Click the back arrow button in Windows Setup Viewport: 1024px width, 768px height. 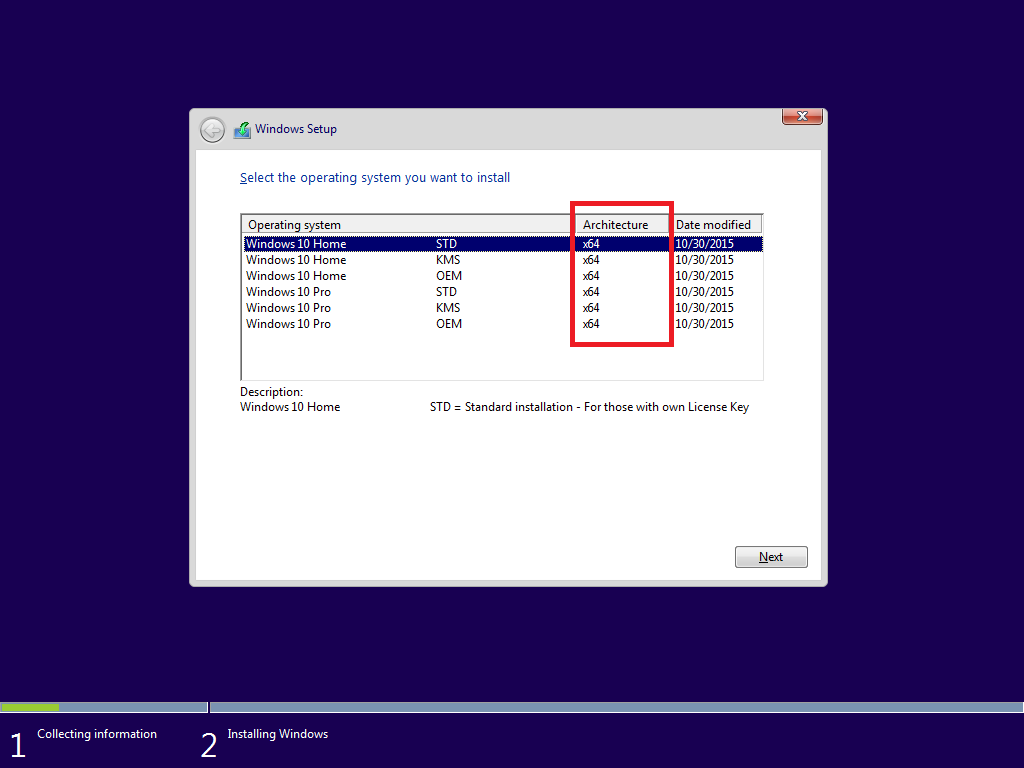[x=212, y=130]
